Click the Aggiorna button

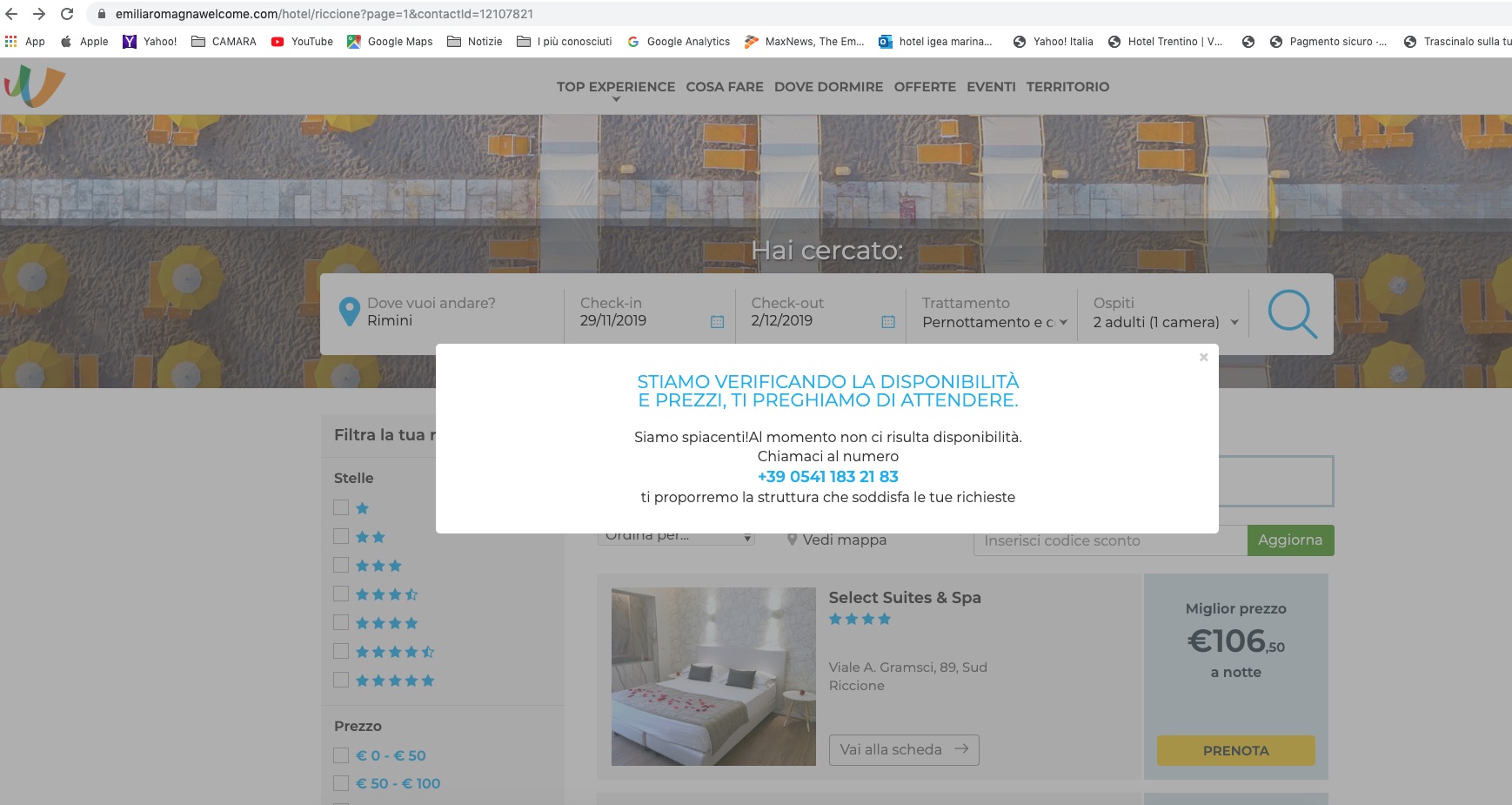pos(1290,540)
